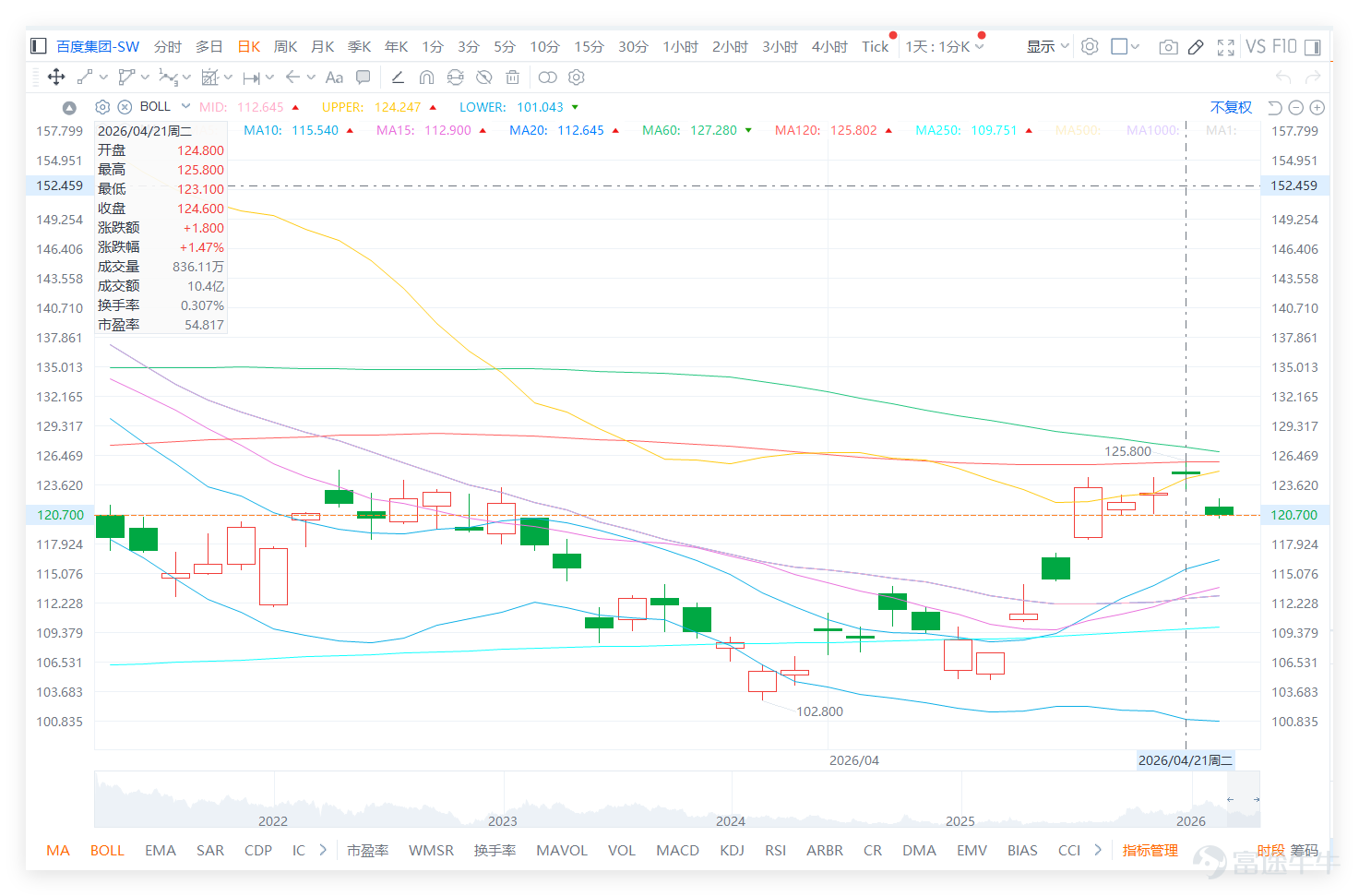Toggle the drawing pencil in top bar
1359x896 pixels.
pos(1196,47)
